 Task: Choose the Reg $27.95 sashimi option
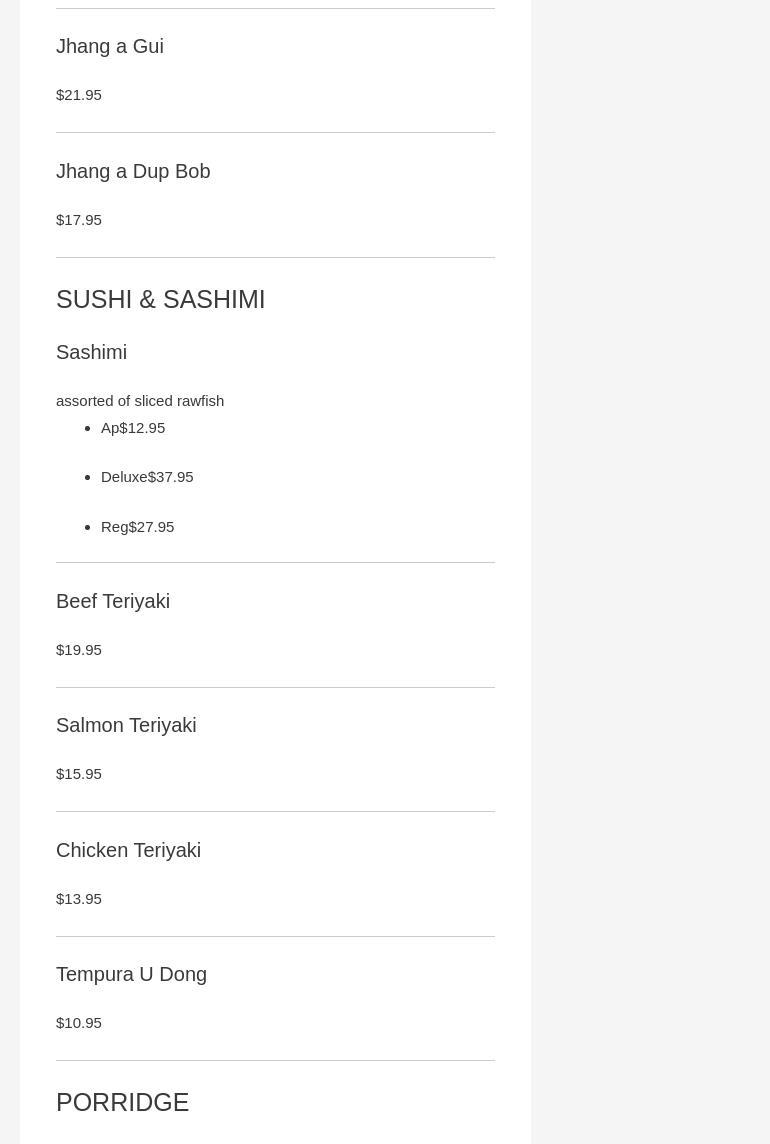coord(138,527)
